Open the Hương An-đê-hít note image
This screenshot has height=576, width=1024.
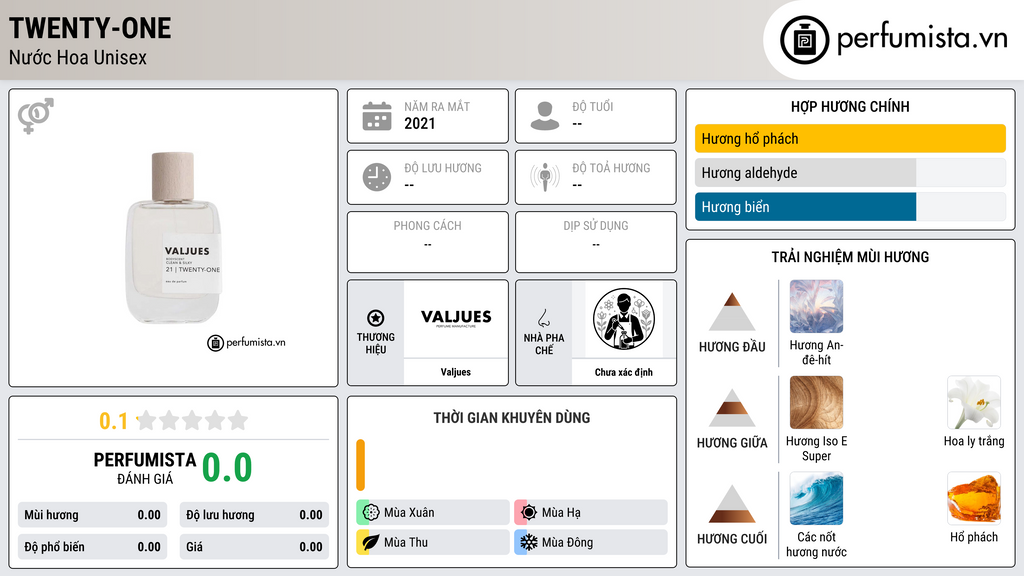(816, 306)
